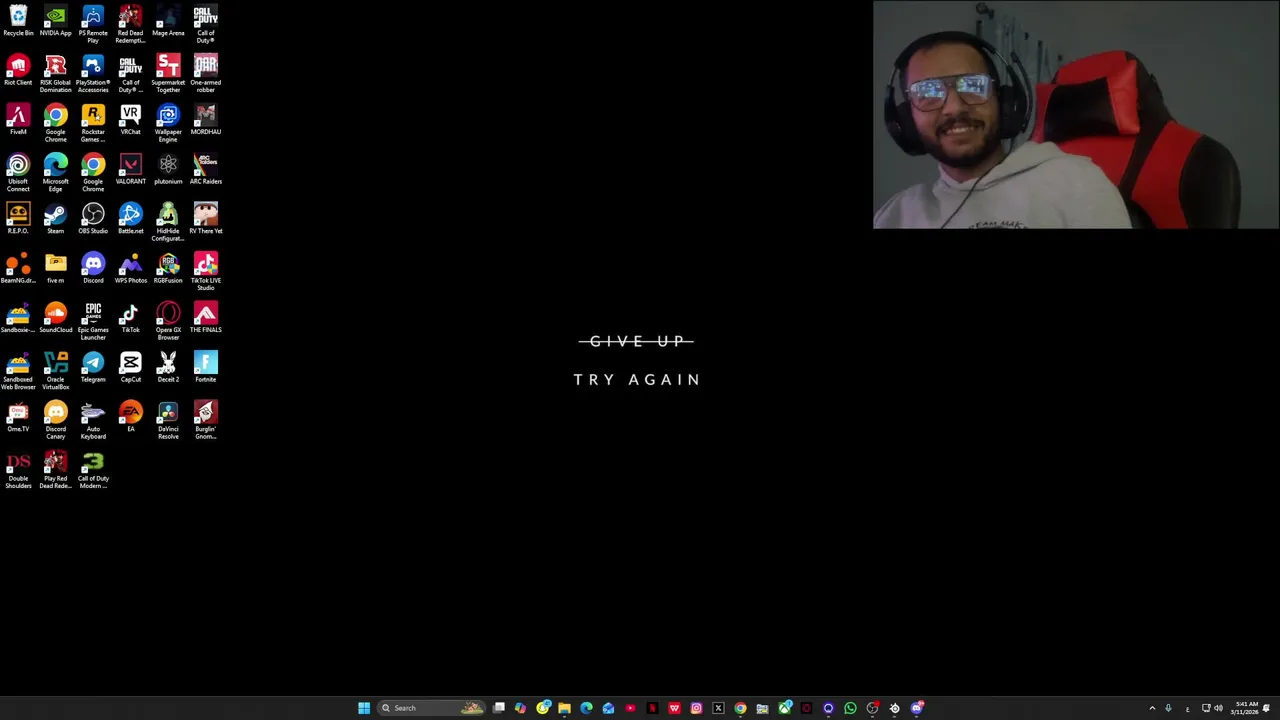The image size is (1280, 720).
Task: Open PlayStation Accessories shortcut
Action: [93, 74]
